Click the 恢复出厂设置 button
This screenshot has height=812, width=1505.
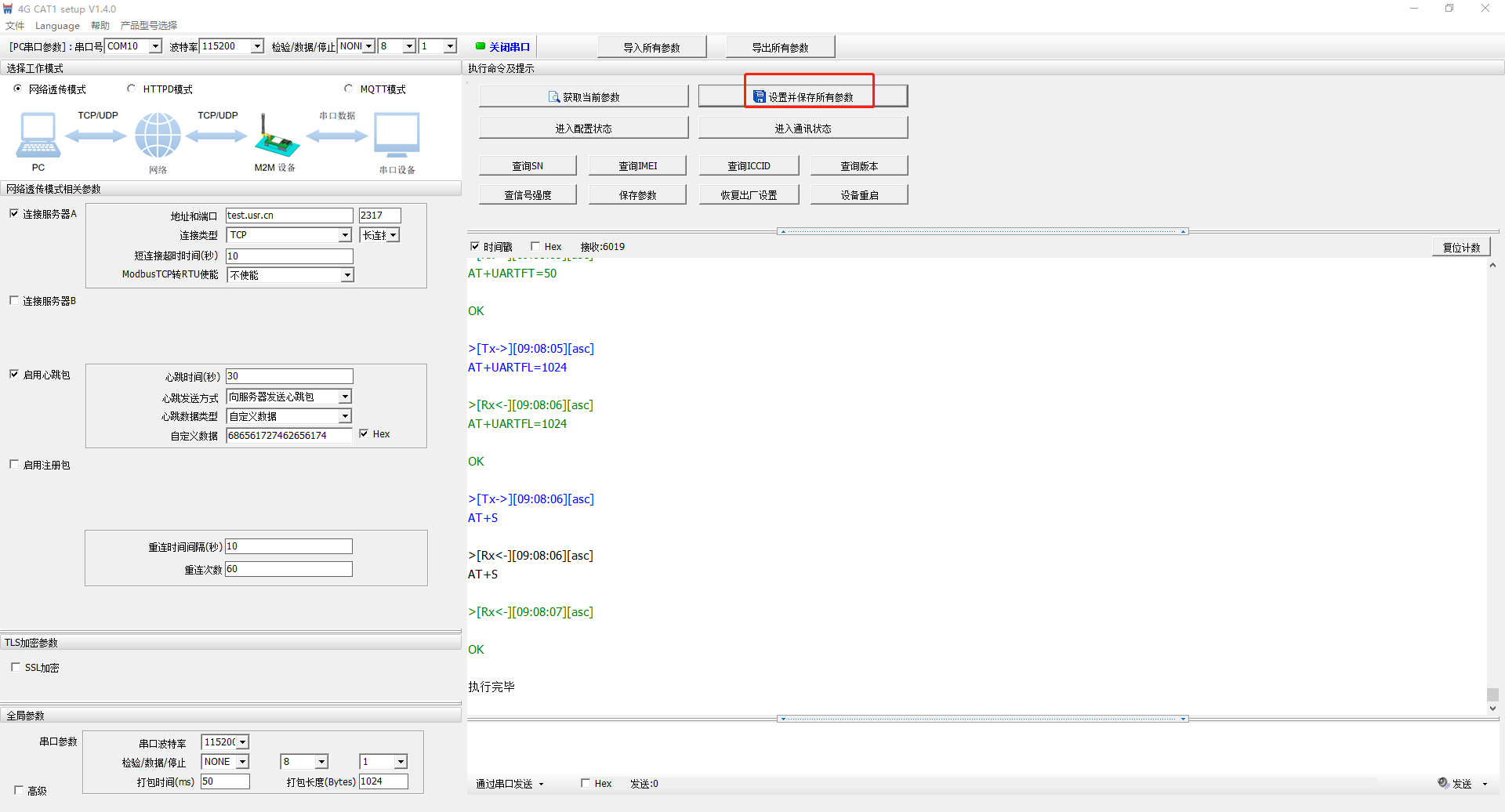click(749, 195)
